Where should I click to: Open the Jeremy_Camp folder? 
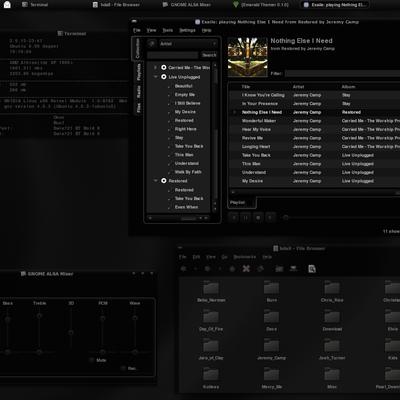(x=272, y=349)
